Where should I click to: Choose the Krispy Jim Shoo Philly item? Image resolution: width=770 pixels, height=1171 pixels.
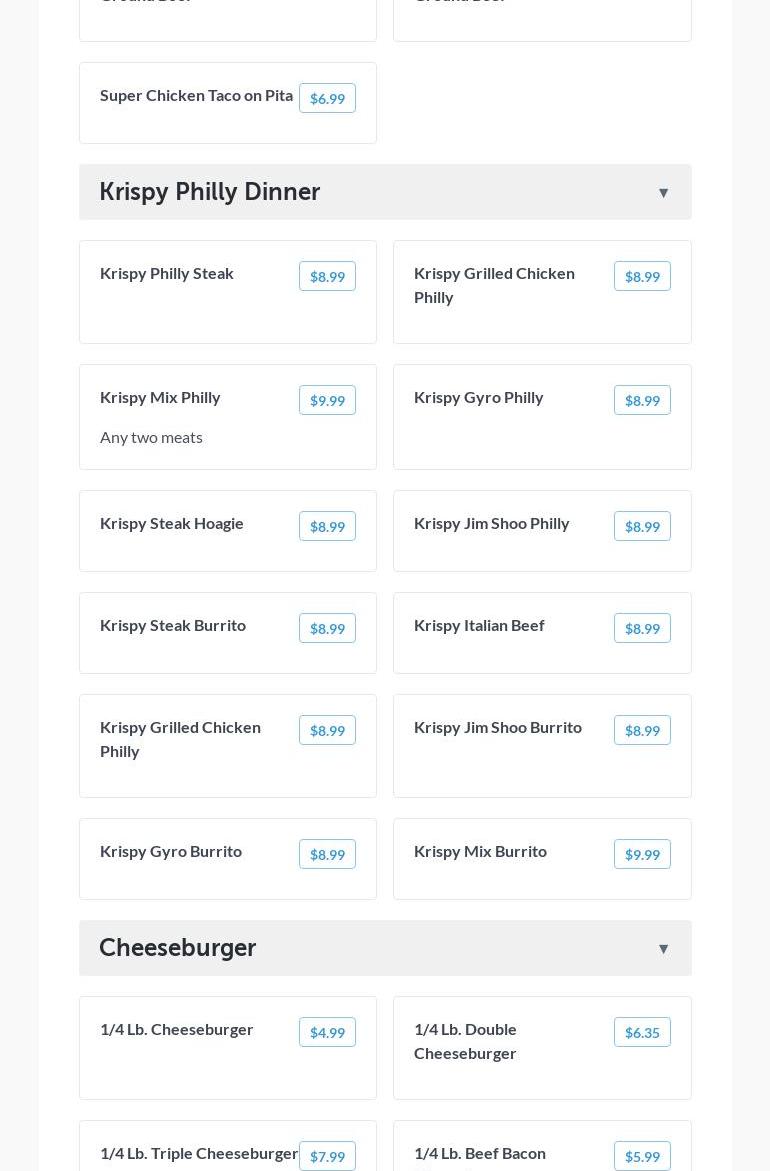coord(492,524)
